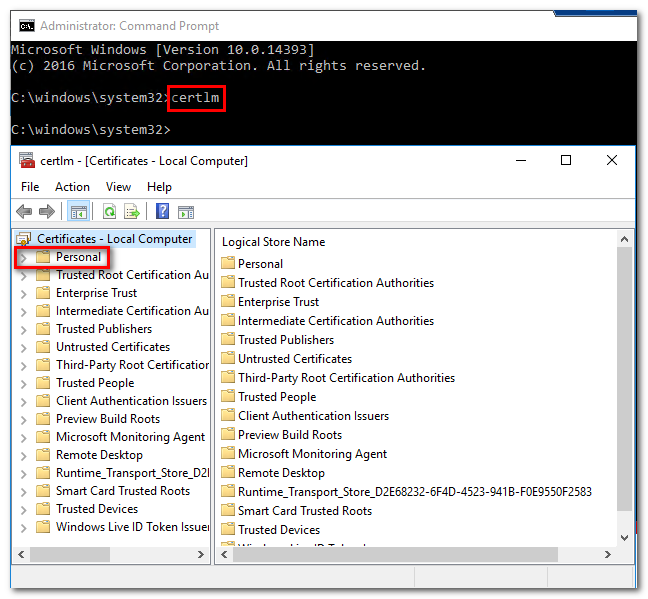Image resolution: width=648 pixels, height=599 pixels.
Task: Select Windows Live ID Token Issuer in tree
Action: point(133,527)
